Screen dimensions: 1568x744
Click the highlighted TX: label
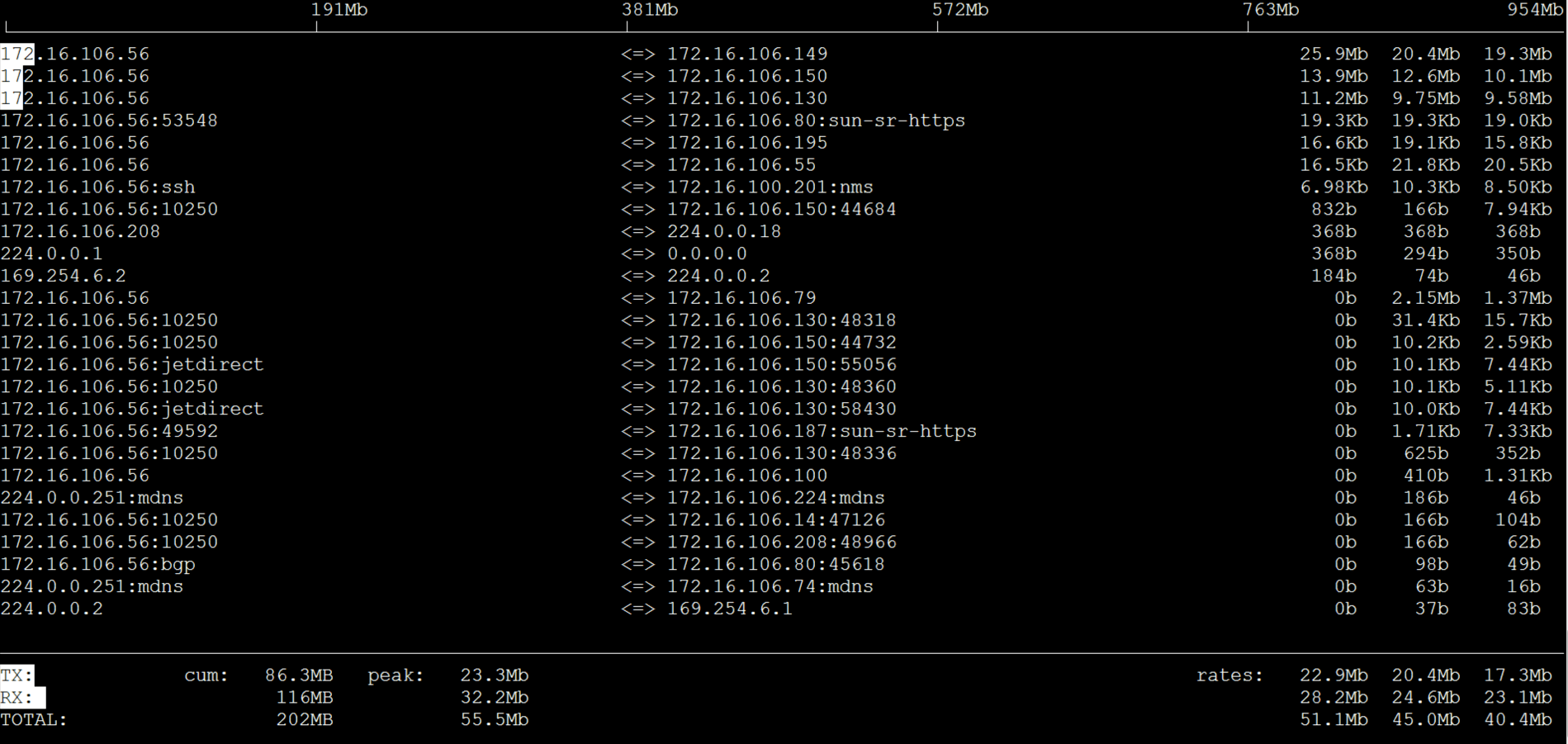17,675
